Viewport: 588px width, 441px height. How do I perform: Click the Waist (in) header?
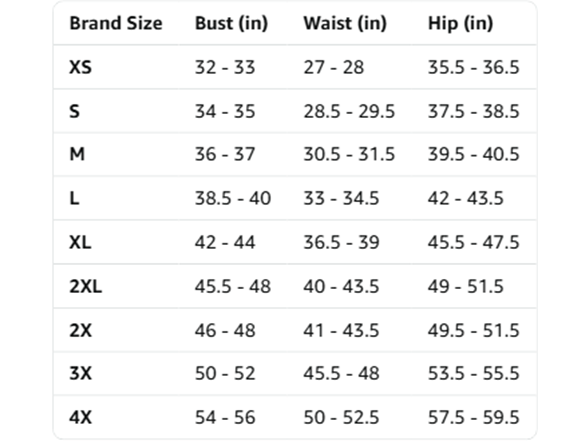pos(345,23)
